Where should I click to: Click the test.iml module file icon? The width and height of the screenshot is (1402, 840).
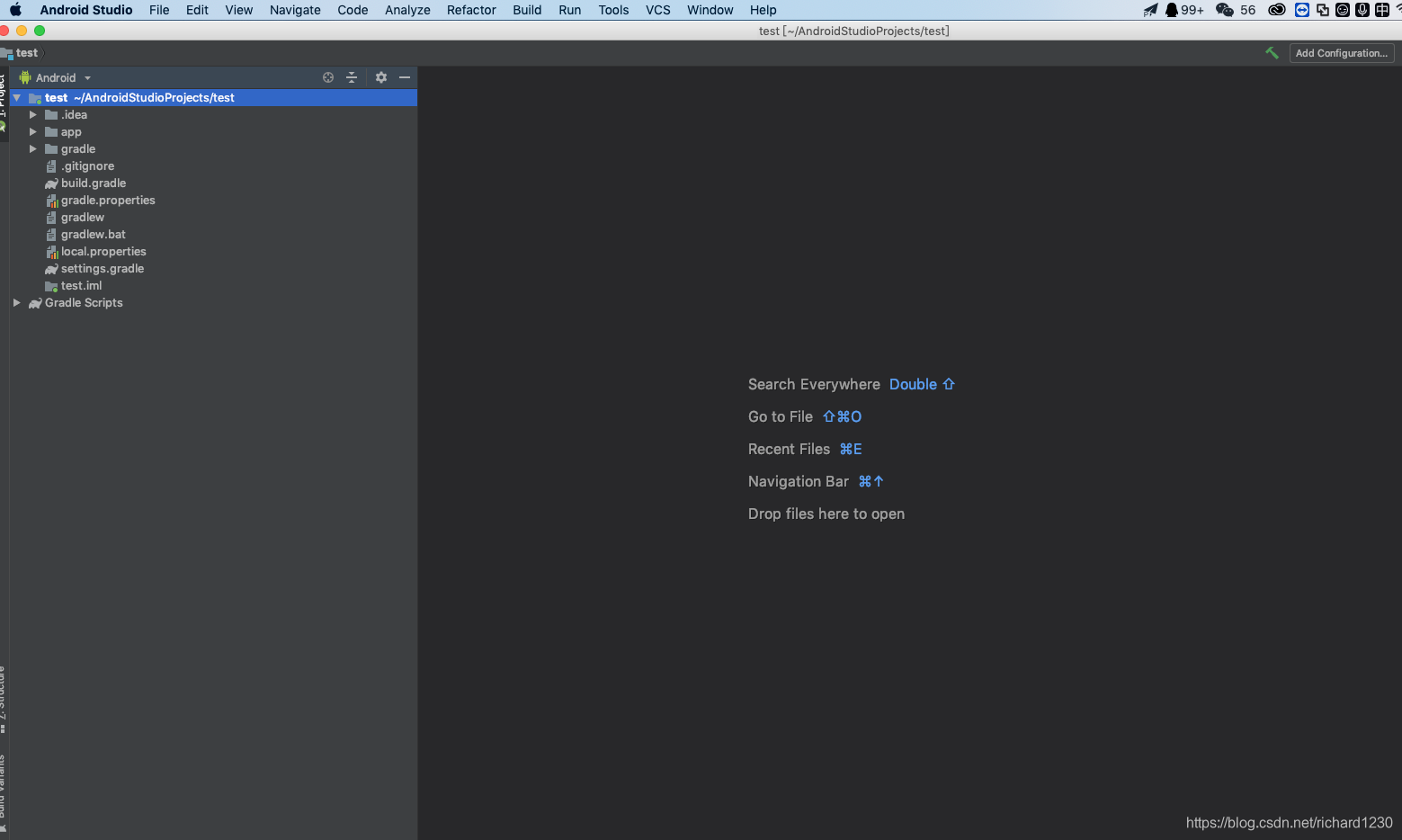[51, 286]
